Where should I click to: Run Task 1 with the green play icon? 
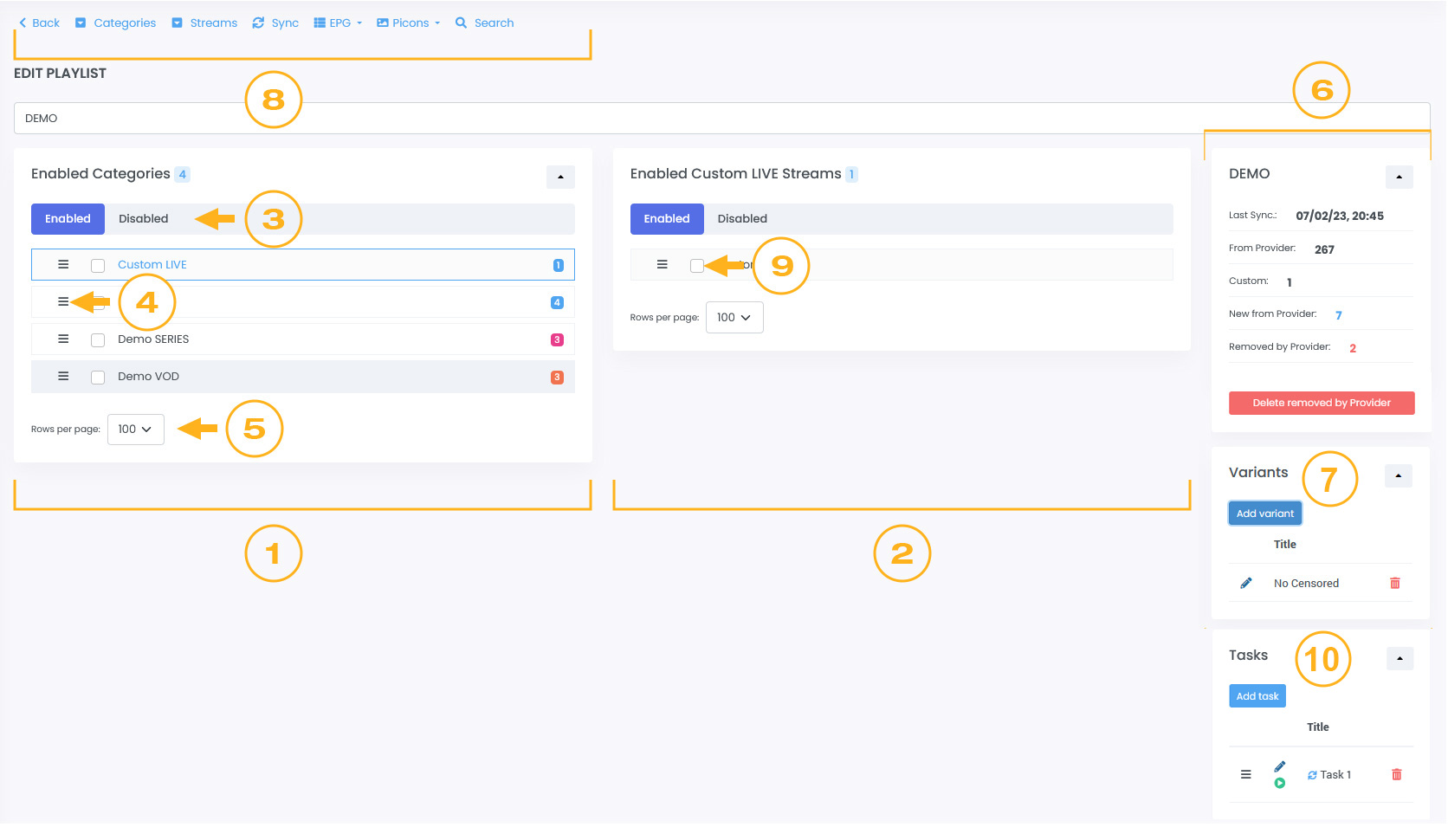click(x=1279, y=784)
